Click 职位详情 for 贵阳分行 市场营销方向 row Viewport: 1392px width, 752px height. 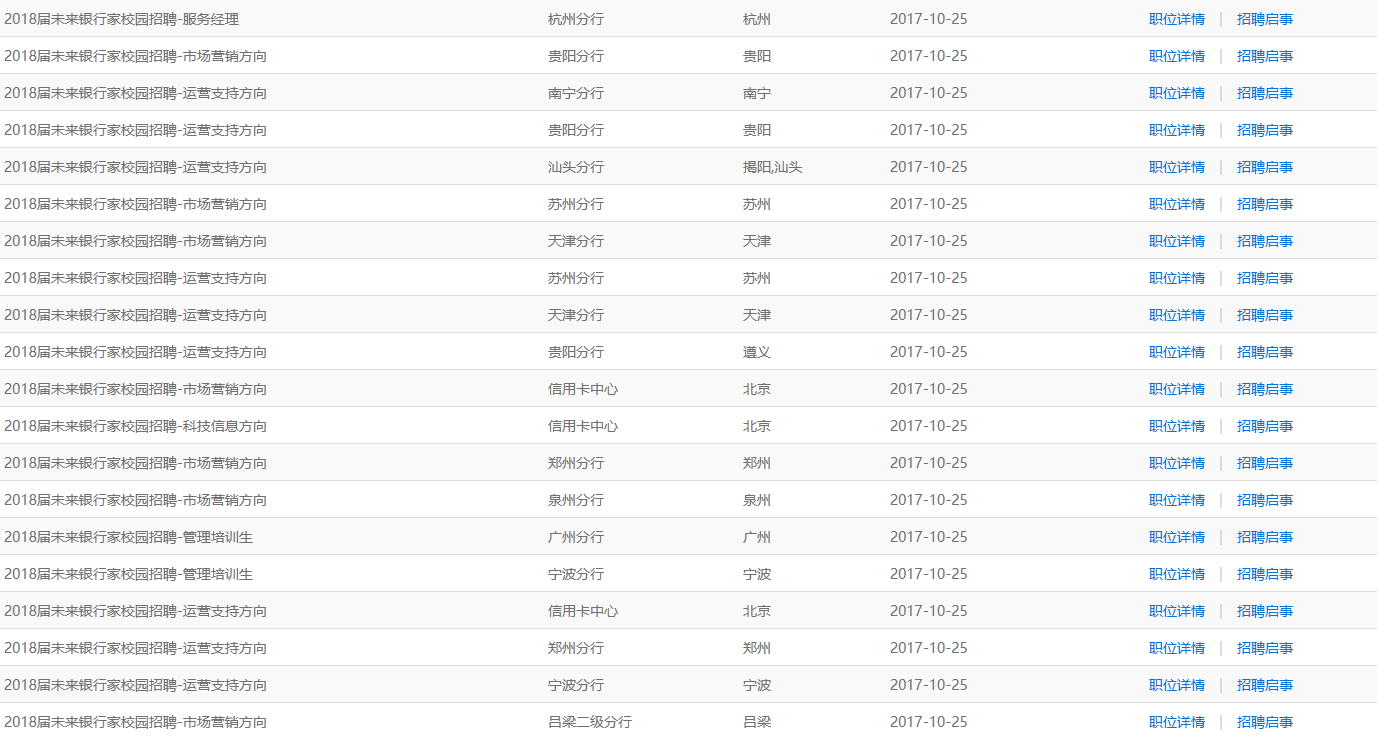(x=1176, y=56)
